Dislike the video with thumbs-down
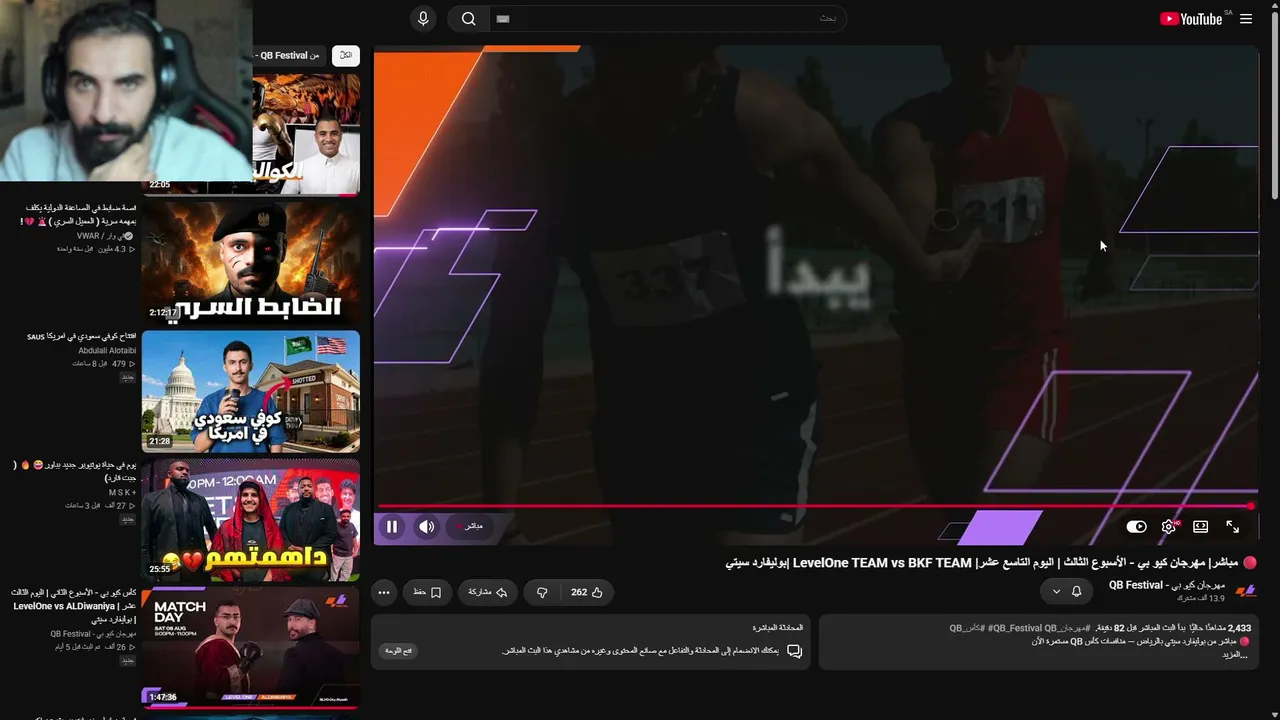This screenshot has height=720, width=1280. click(542, 592)
